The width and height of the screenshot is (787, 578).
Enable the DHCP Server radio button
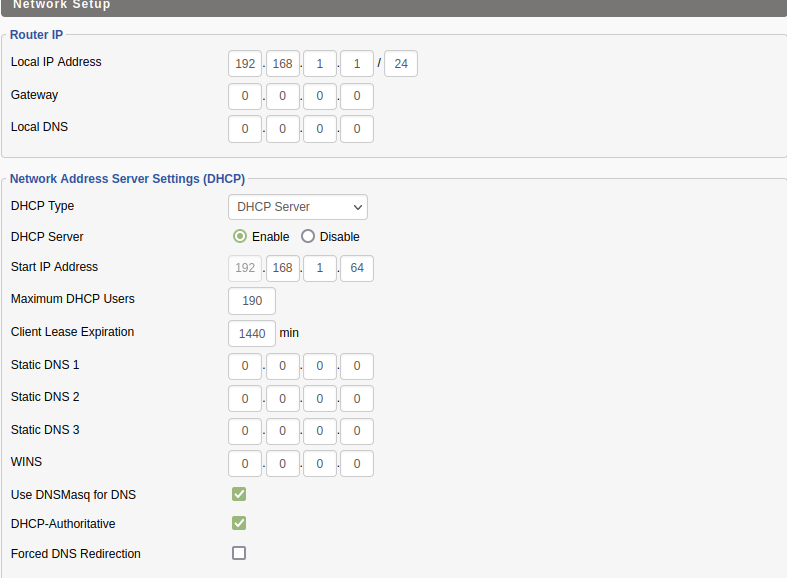[x=240, y=237]
